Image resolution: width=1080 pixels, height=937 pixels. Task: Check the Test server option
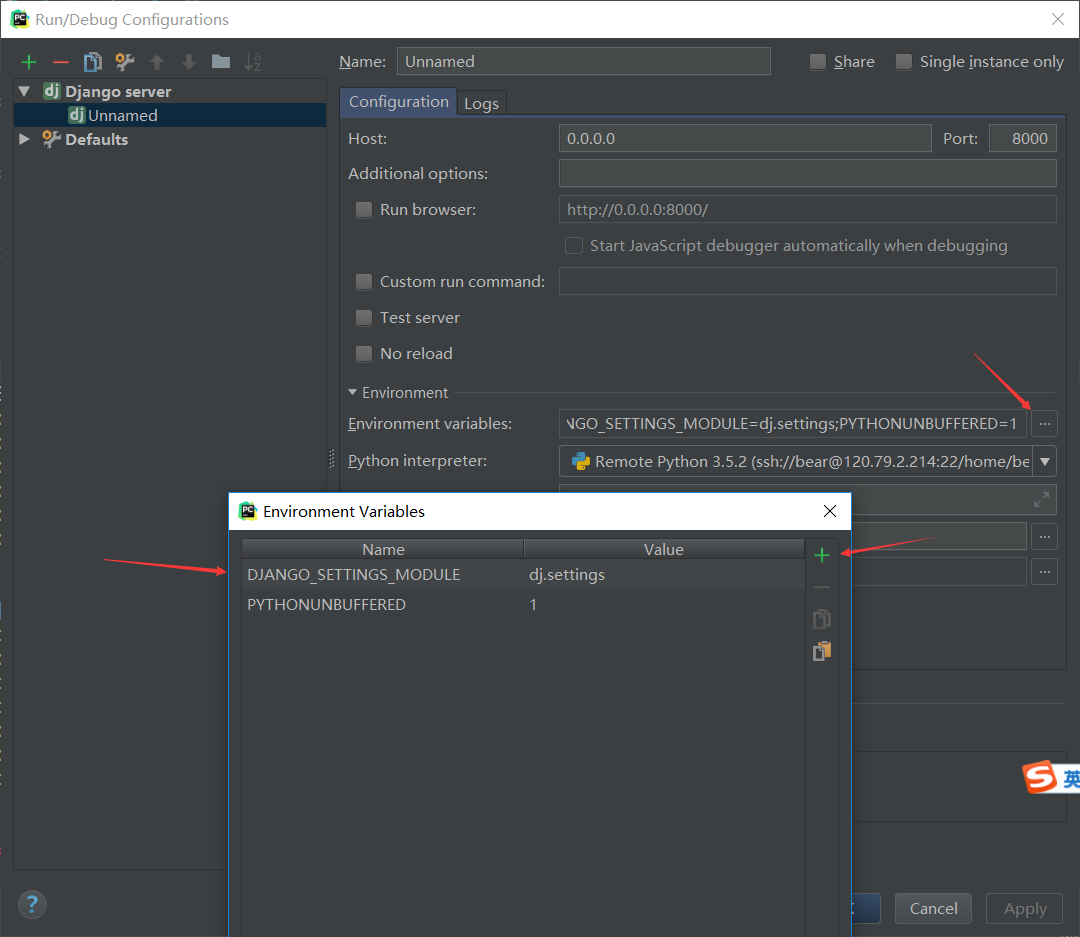pyautogui.click(x=364, y=318)
